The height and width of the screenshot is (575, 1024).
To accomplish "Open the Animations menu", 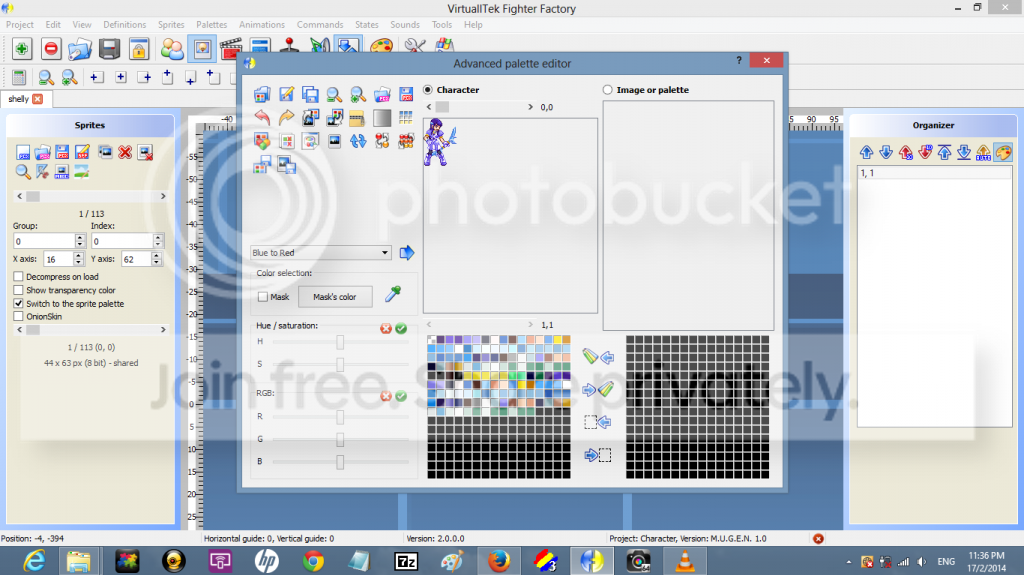I will point(262,25).
